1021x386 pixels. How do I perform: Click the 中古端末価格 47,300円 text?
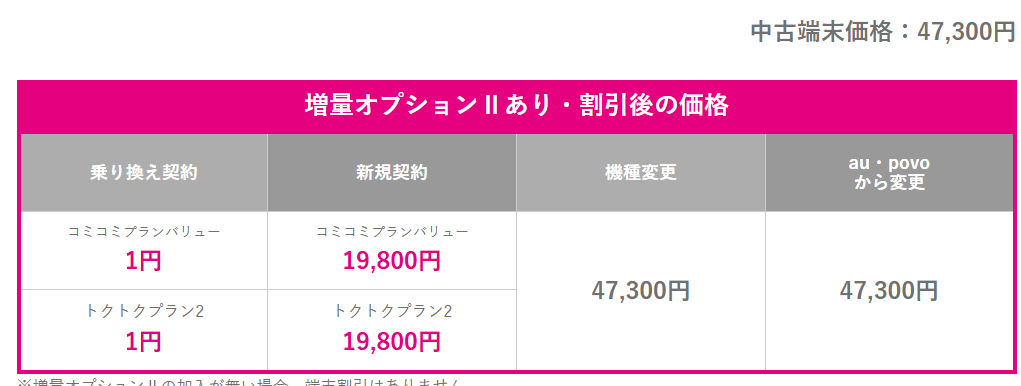(x=883, y=31)
